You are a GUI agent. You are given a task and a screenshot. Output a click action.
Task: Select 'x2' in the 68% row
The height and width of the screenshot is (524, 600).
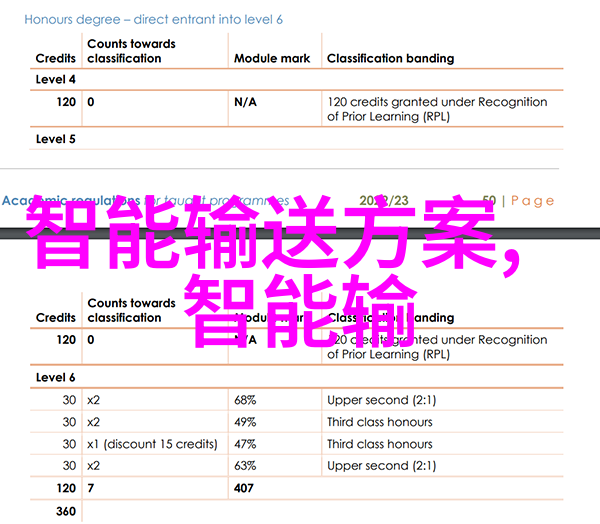pos(93,400)
